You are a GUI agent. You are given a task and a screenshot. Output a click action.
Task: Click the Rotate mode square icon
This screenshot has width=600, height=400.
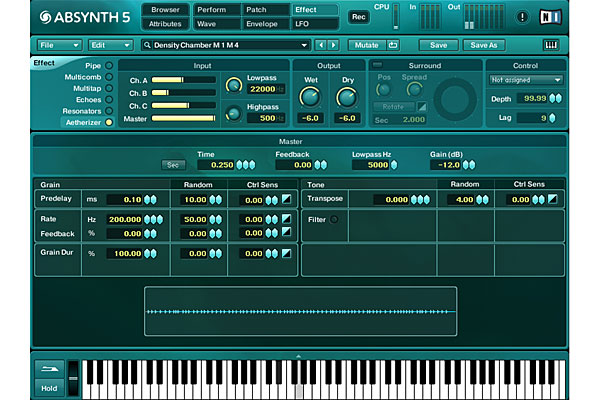click(422, 107)
